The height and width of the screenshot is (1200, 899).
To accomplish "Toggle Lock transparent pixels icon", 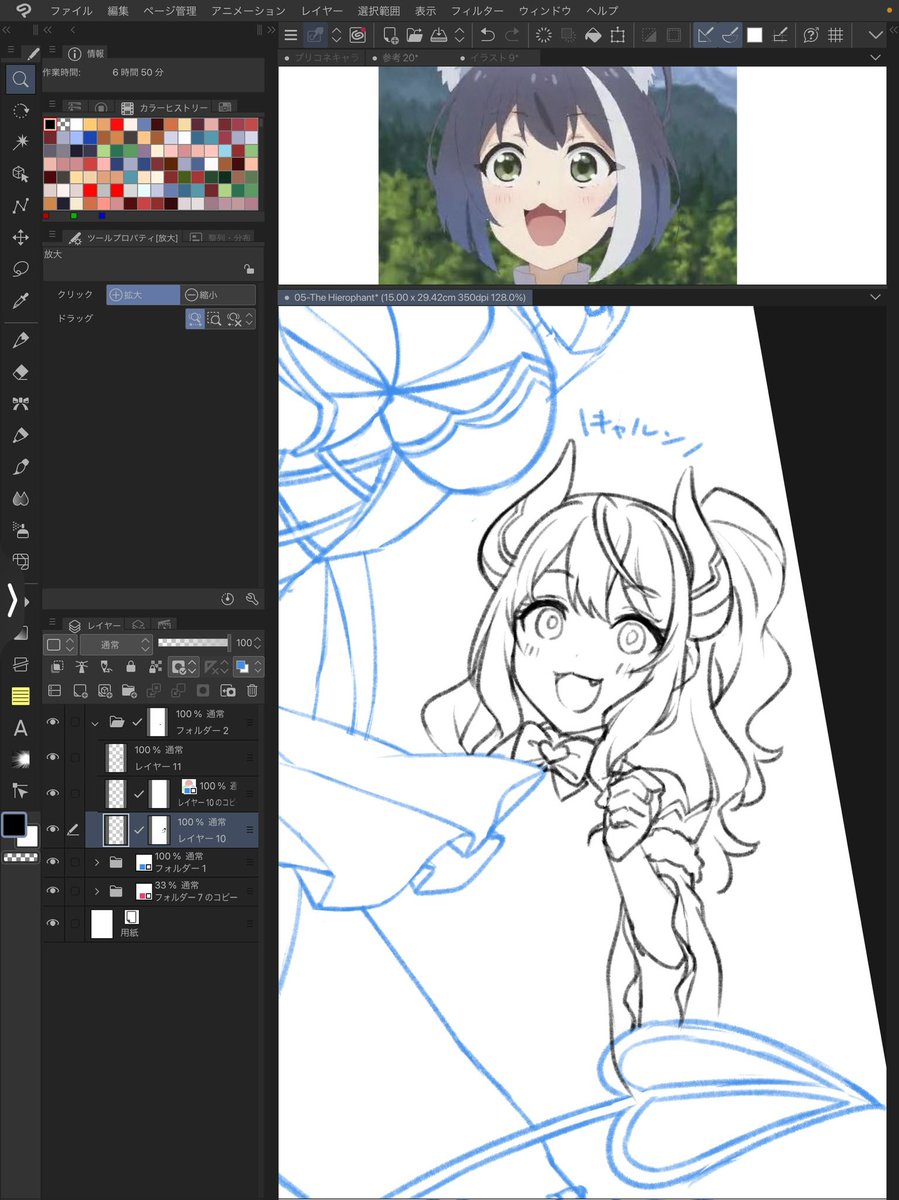I will [154, 667].
